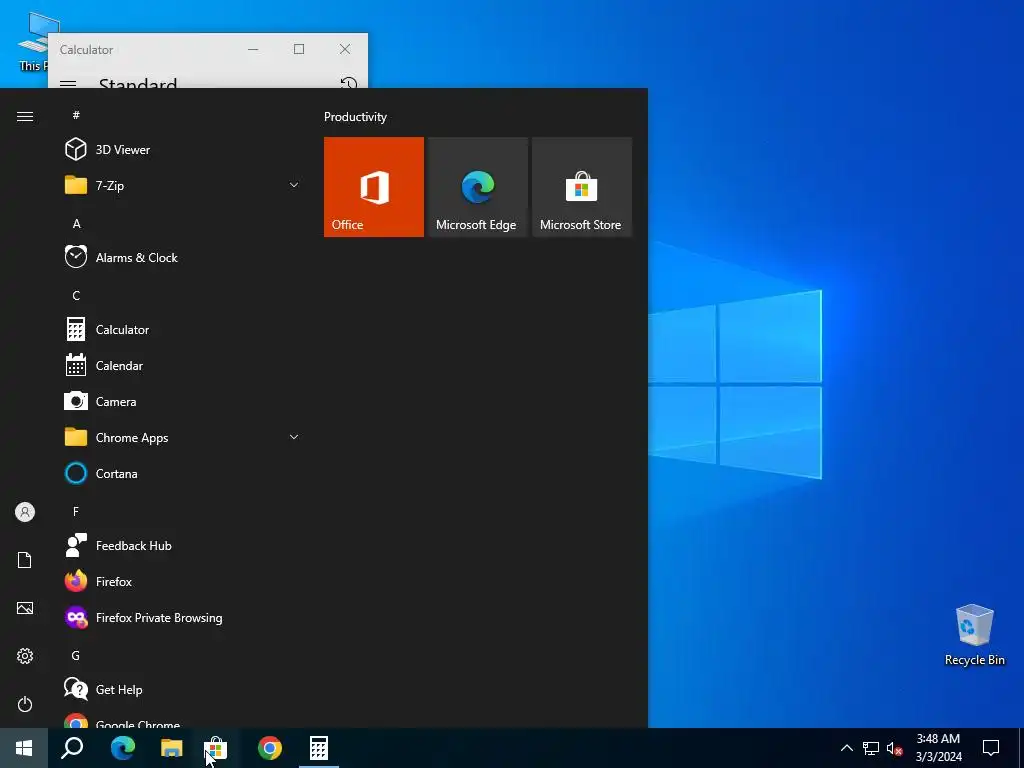1024x768 pixels.
Task: Select the letter G section header
Action: coord(76,655)
